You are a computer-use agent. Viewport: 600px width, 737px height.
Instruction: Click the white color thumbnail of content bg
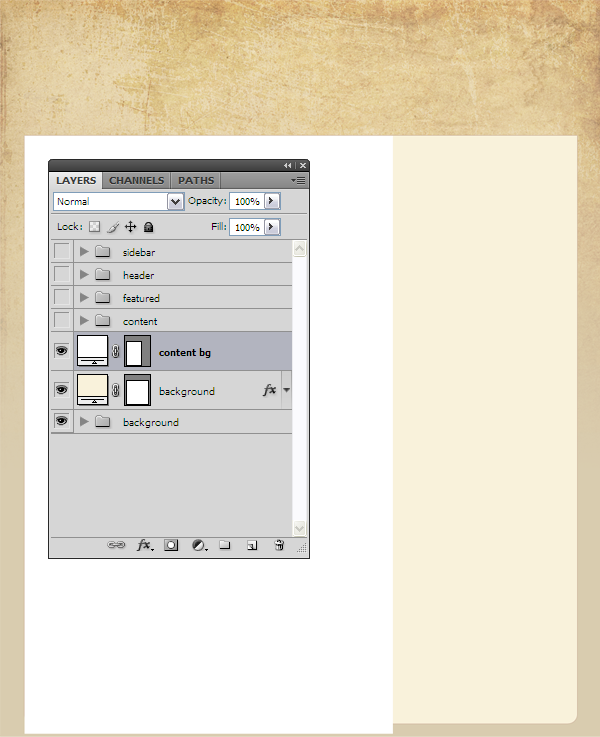(93, 351)
